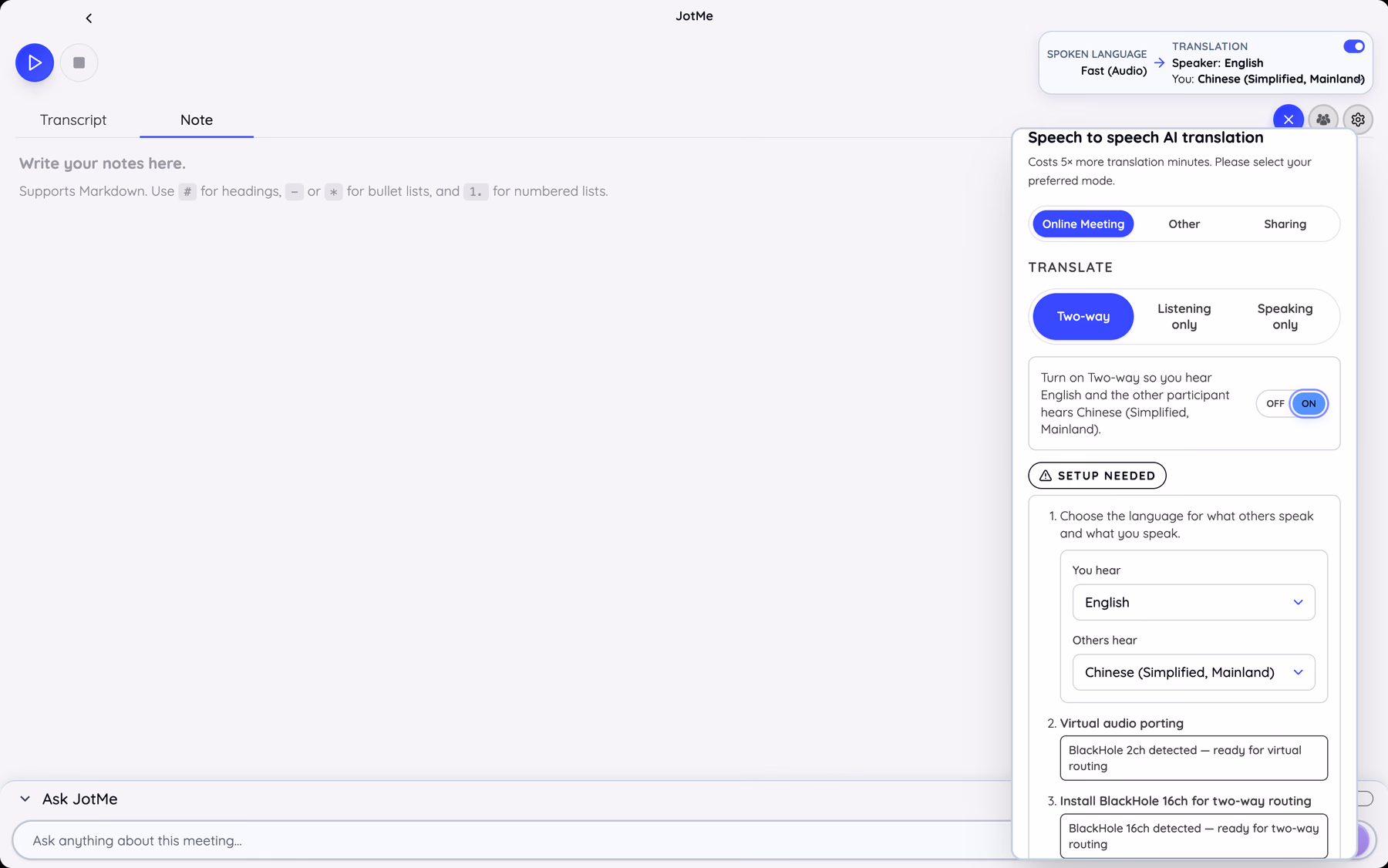The image size is (1388, 868).
Task: Open the Others hear language dropdown
Action: (x=1193, y=672)
